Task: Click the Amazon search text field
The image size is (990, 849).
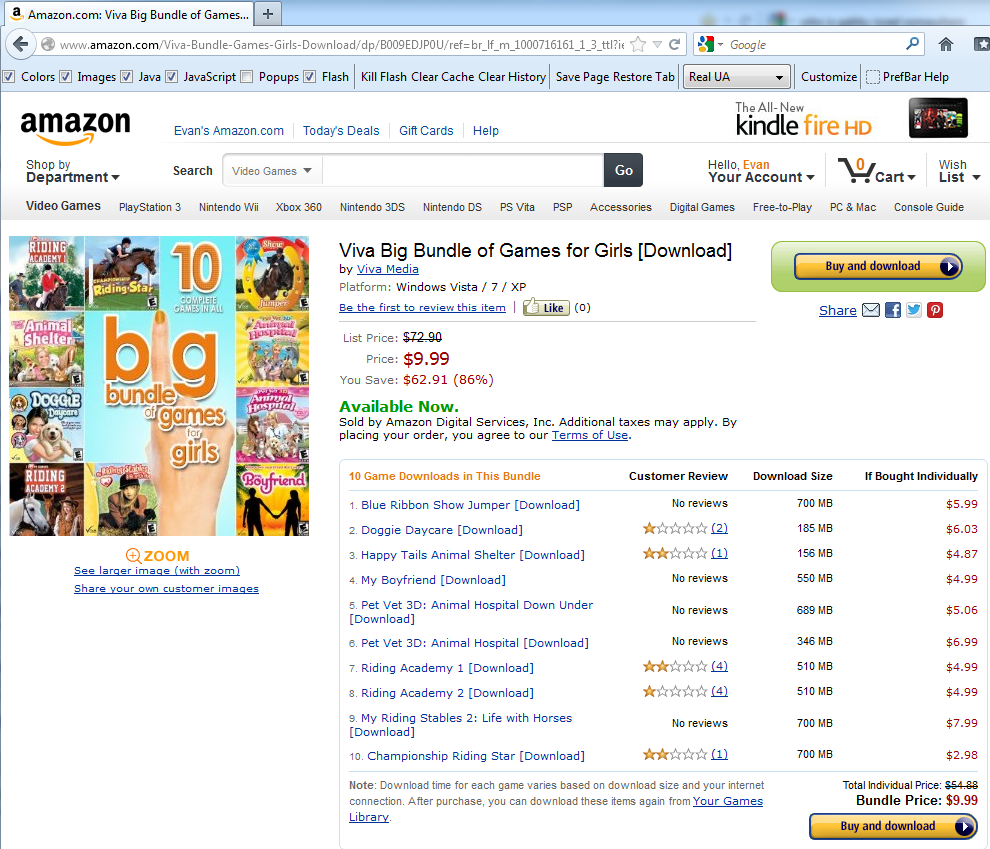Action: pos(463,170)
